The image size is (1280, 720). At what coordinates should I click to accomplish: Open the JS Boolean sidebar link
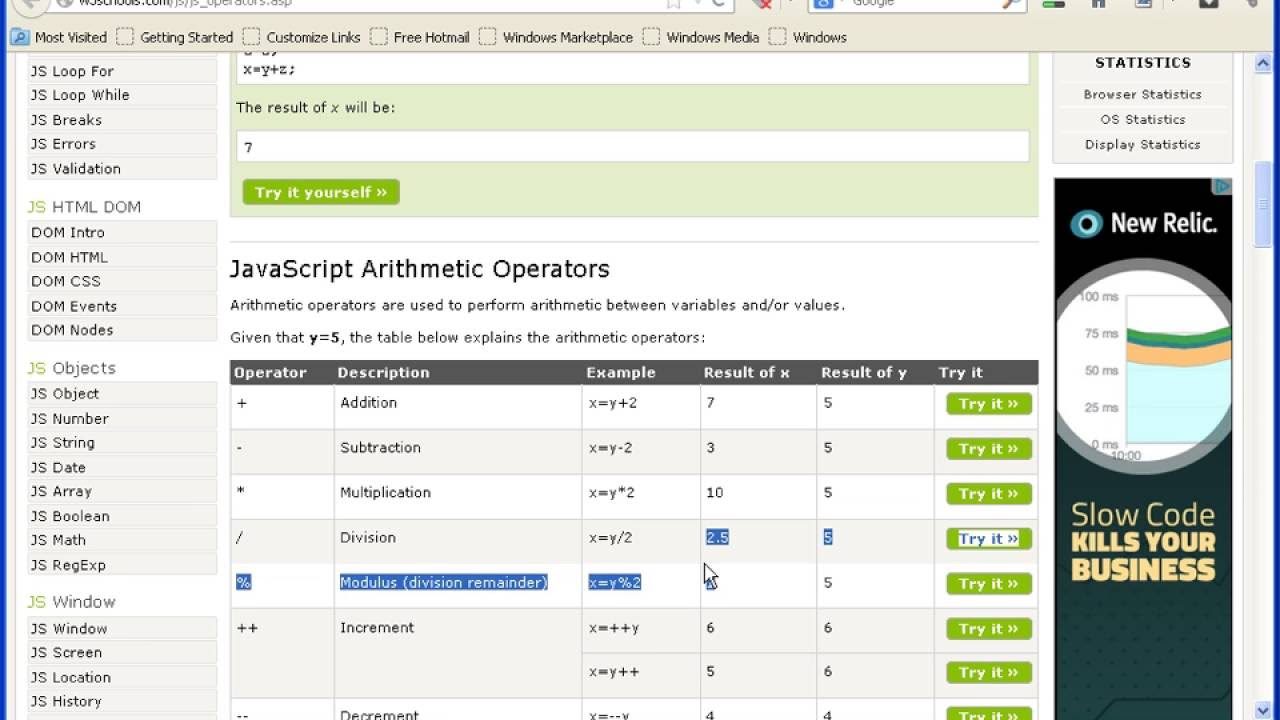pyautogui.click(x=122, y=517)
